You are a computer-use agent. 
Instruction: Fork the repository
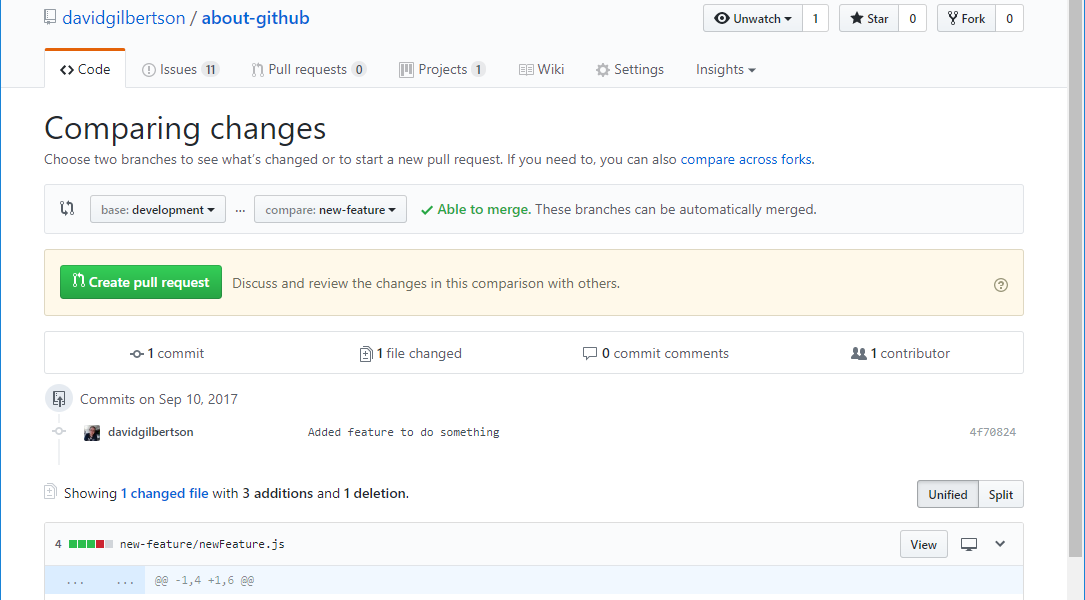click(966, 19)
